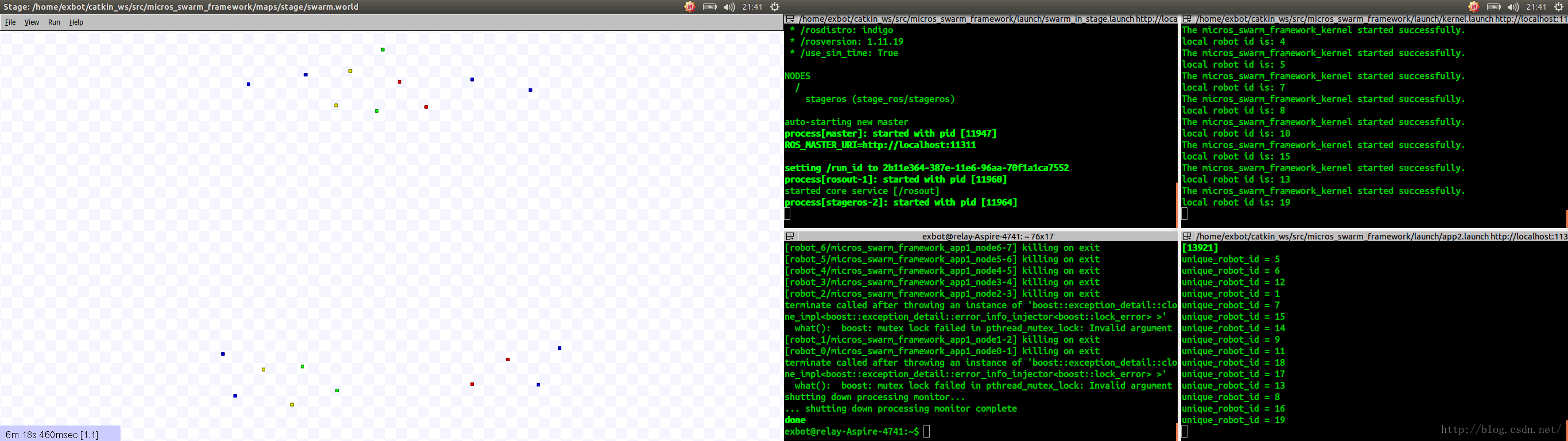
Task: Click 'unique_robot_id = 12' line
Action: pos(1233,283)
